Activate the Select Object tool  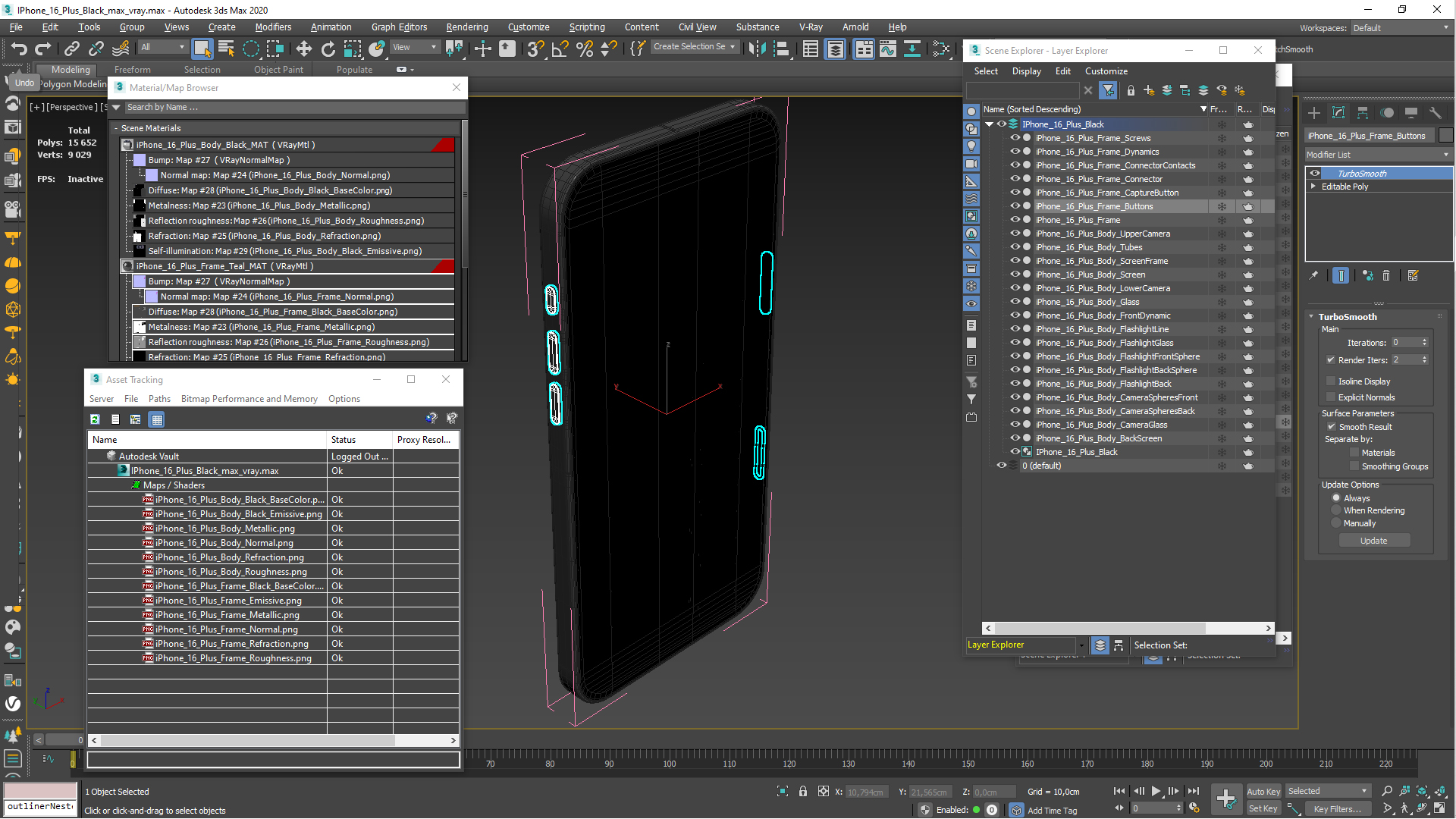tap(202, 49)
